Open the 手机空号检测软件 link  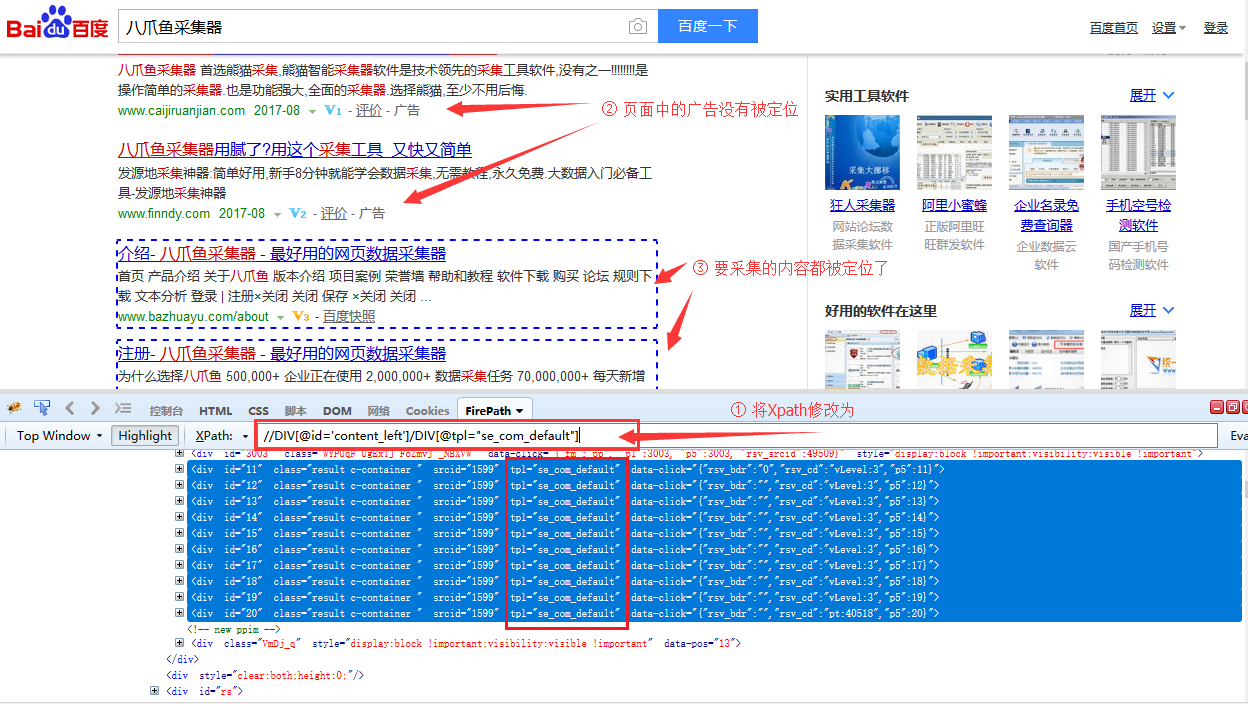coord(1138,215)
